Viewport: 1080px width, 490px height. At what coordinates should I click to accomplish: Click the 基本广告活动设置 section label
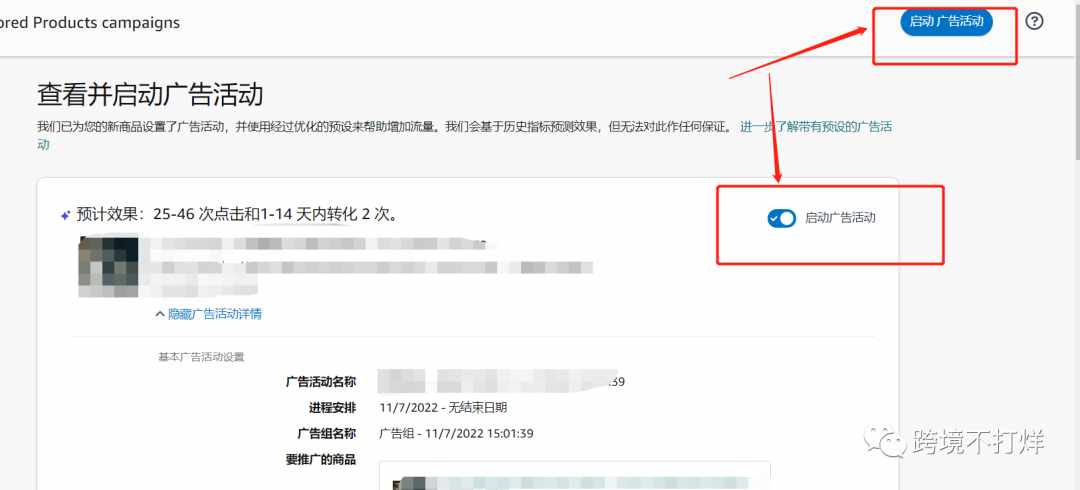pyautogui.click(x=201, y=357)
